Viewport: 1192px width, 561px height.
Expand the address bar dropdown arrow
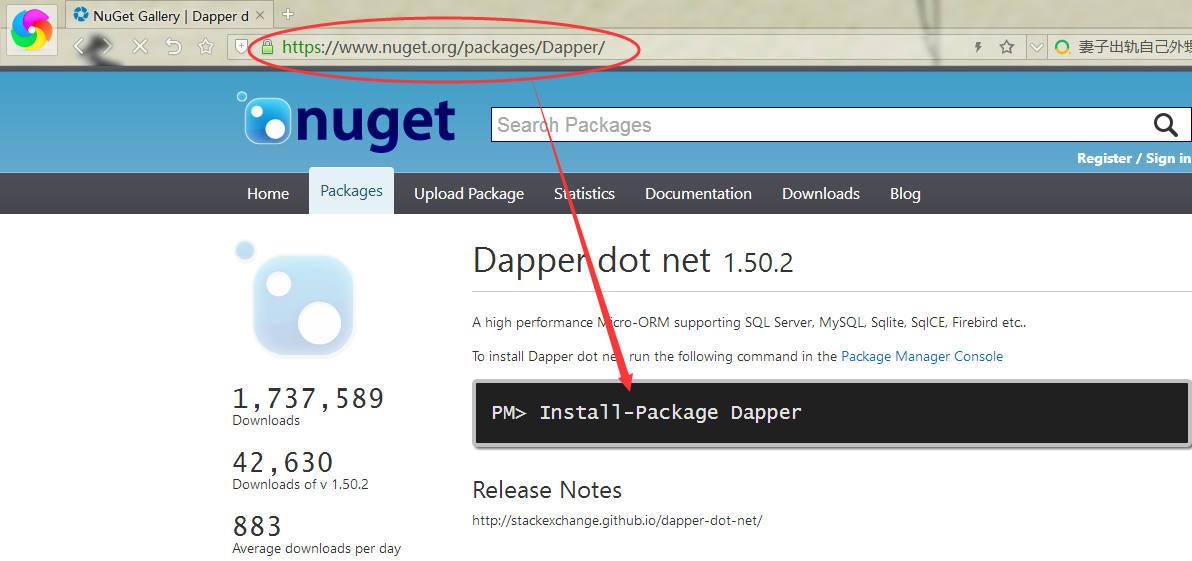(1036, 48)
